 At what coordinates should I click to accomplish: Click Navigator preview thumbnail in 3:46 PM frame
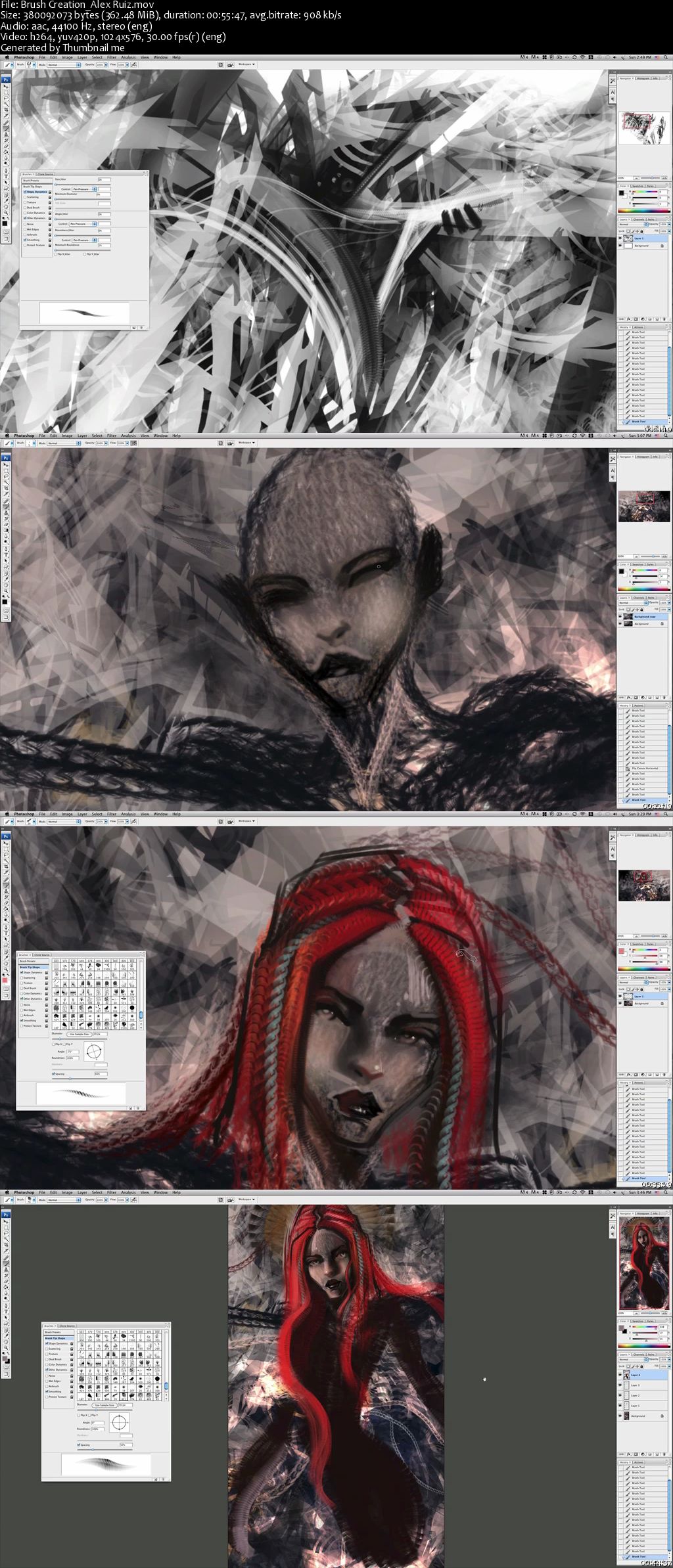click(x=644, y=1263)
